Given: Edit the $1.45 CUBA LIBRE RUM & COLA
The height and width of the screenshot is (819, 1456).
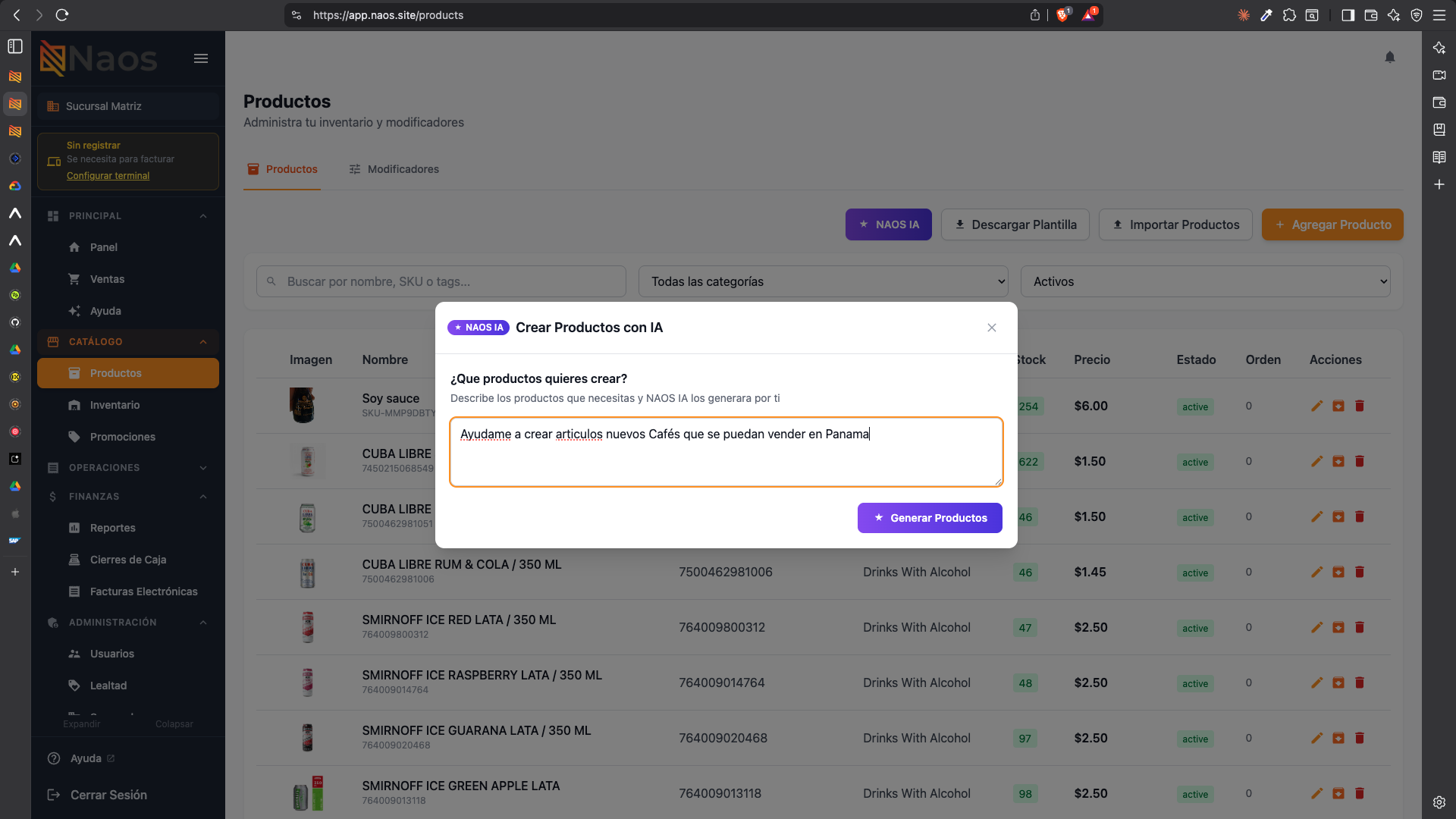Looking at the screenshot, I should tap(1317, 572).
